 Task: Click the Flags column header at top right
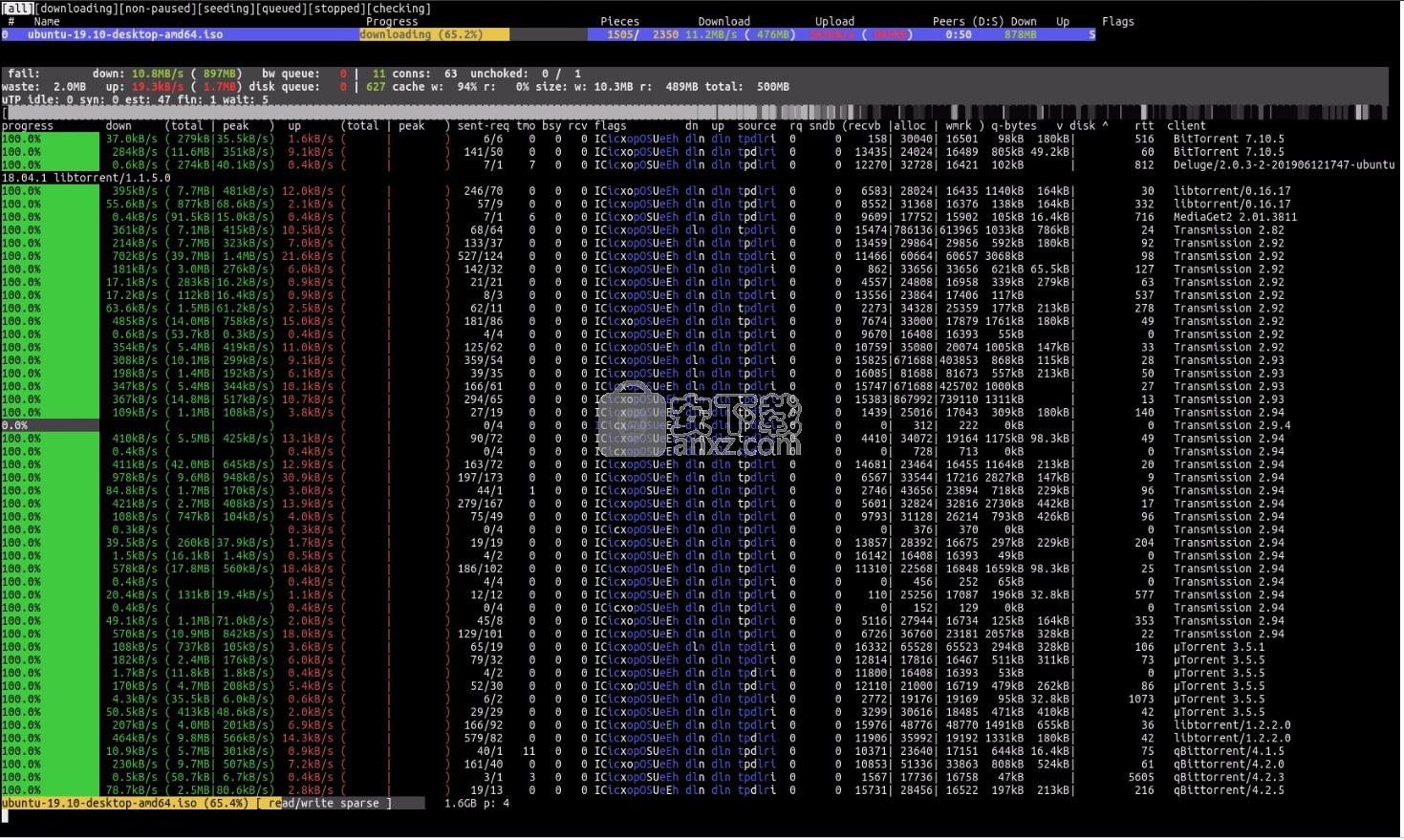click(1117, 21)
